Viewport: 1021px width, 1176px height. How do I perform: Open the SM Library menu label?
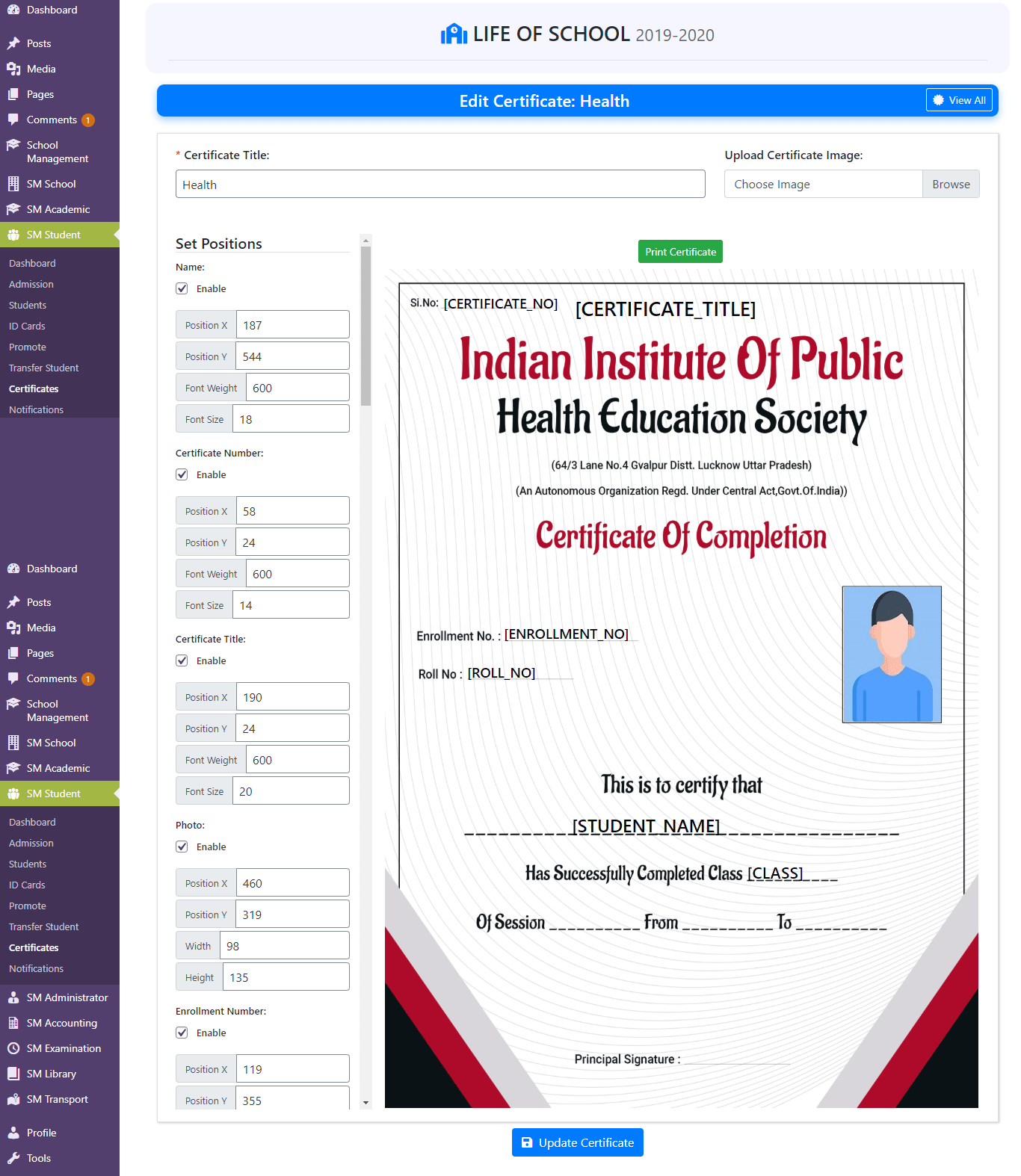(52, 1074)
